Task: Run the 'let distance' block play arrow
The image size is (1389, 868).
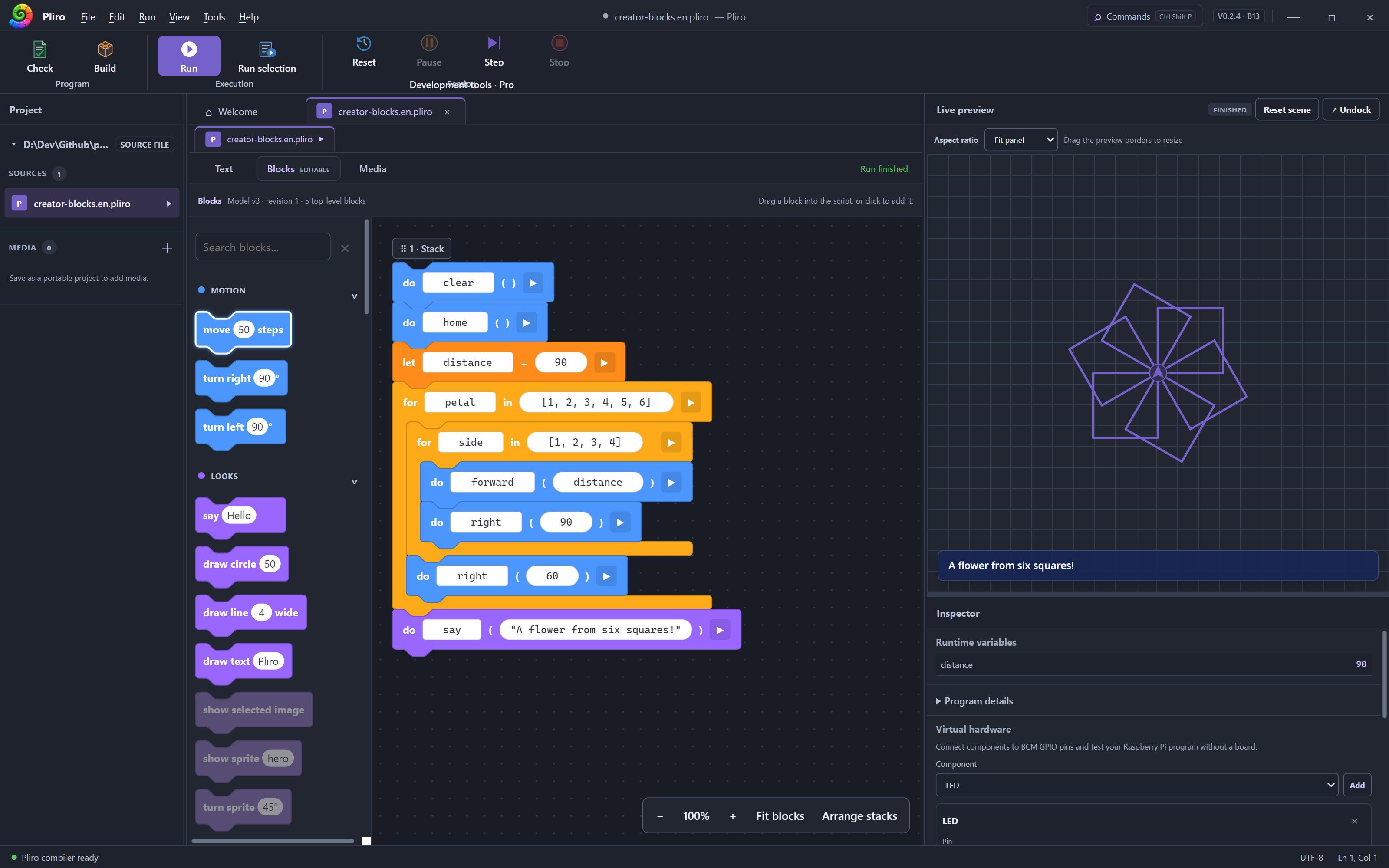Action: [x=604, y=363]
